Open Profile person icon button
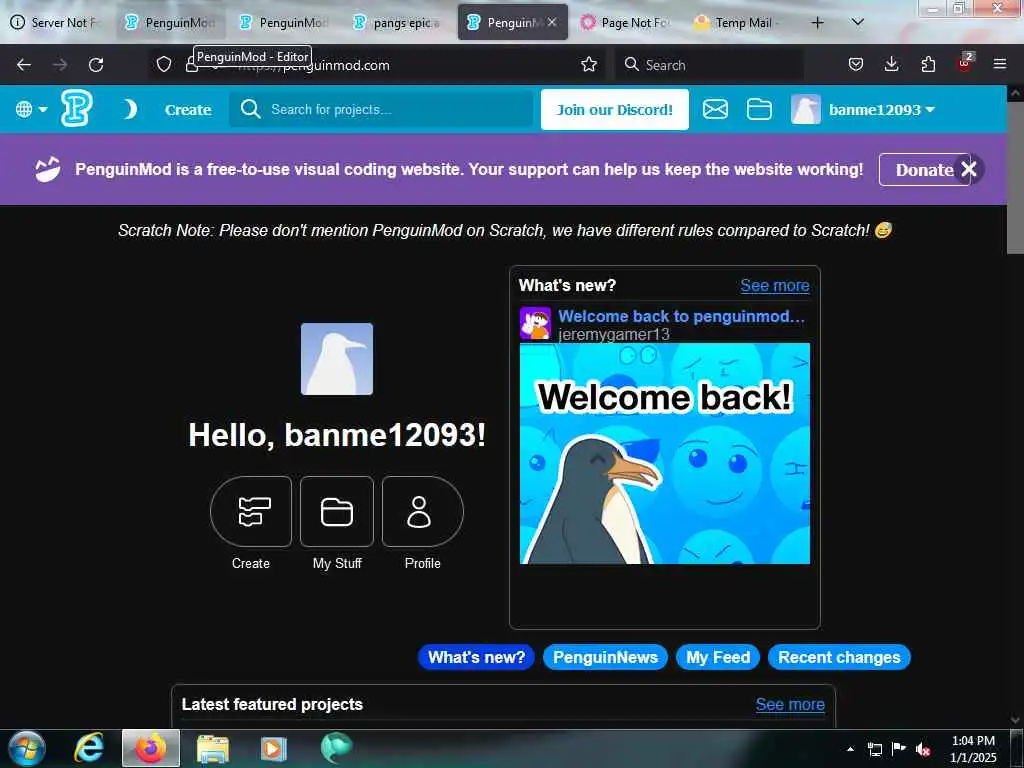The image size is (1024, 768). point(423,511)
